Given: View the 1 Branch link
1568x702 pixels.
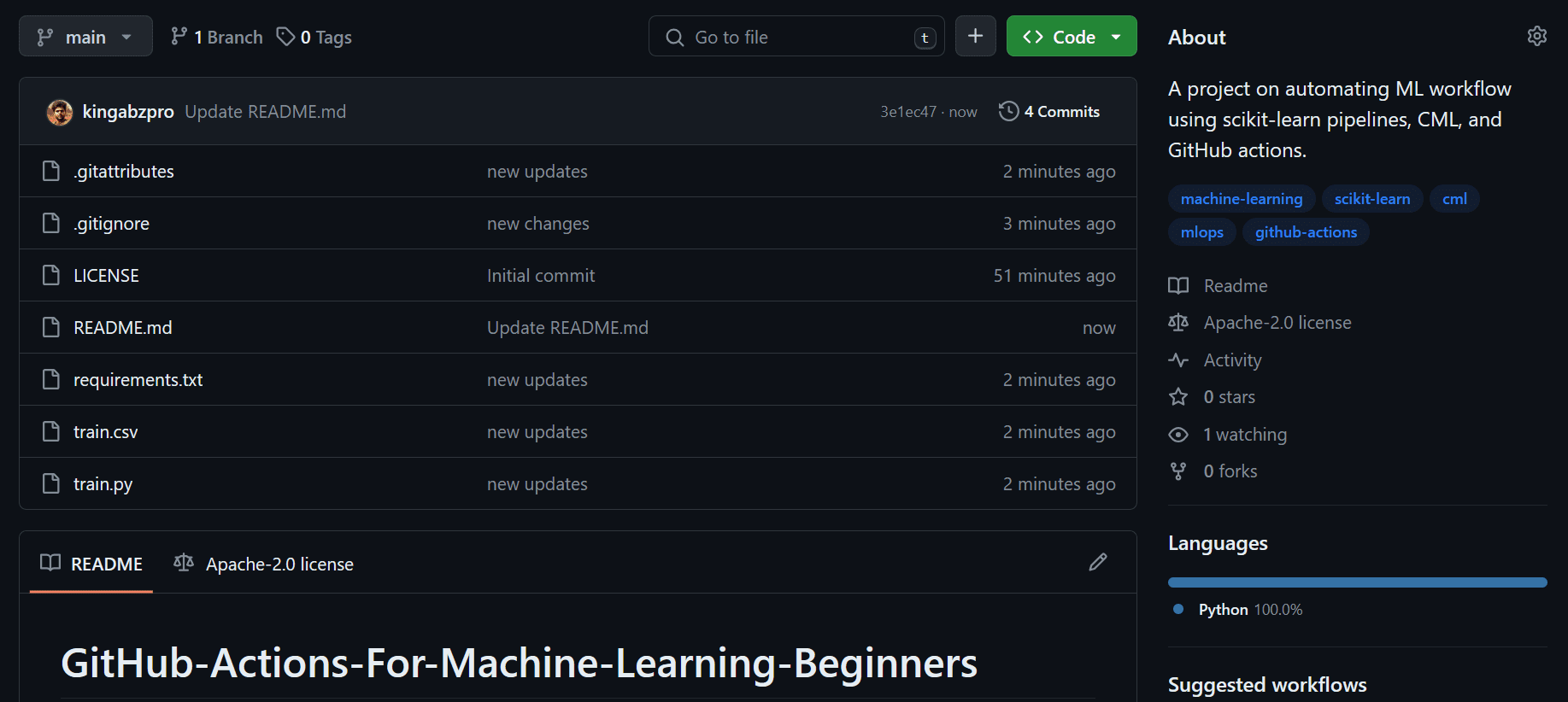Looking at the screenshot, I should coord(217,37).
